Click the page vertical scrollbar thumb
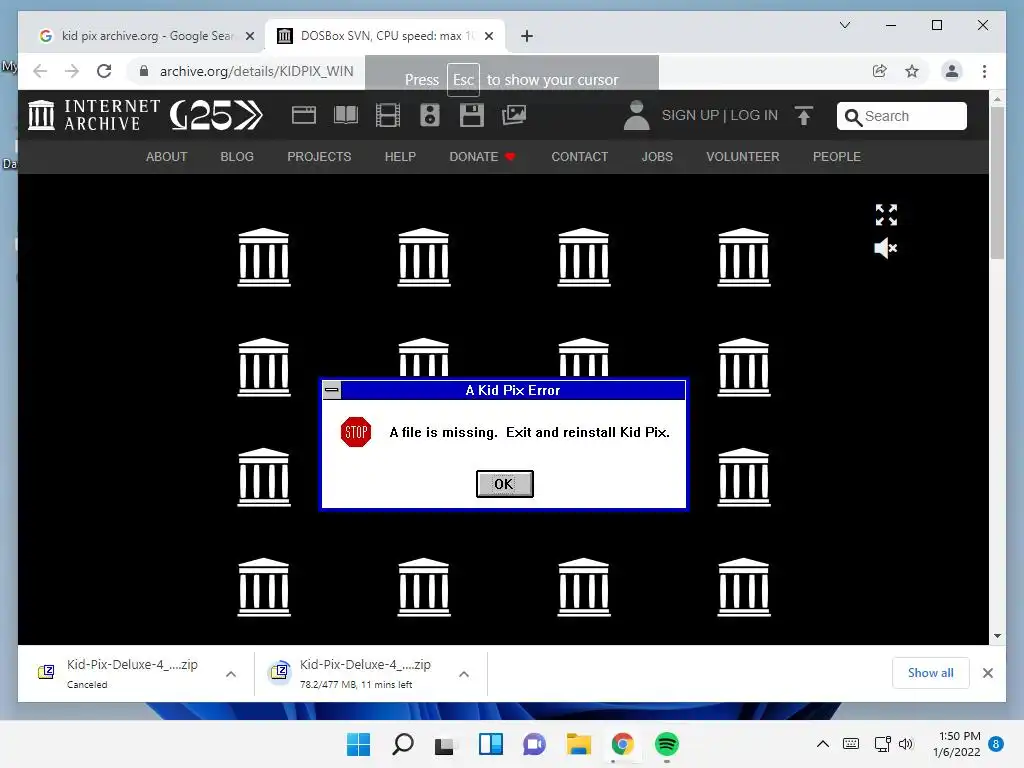The image size is (1024, 768). (997, 183)
